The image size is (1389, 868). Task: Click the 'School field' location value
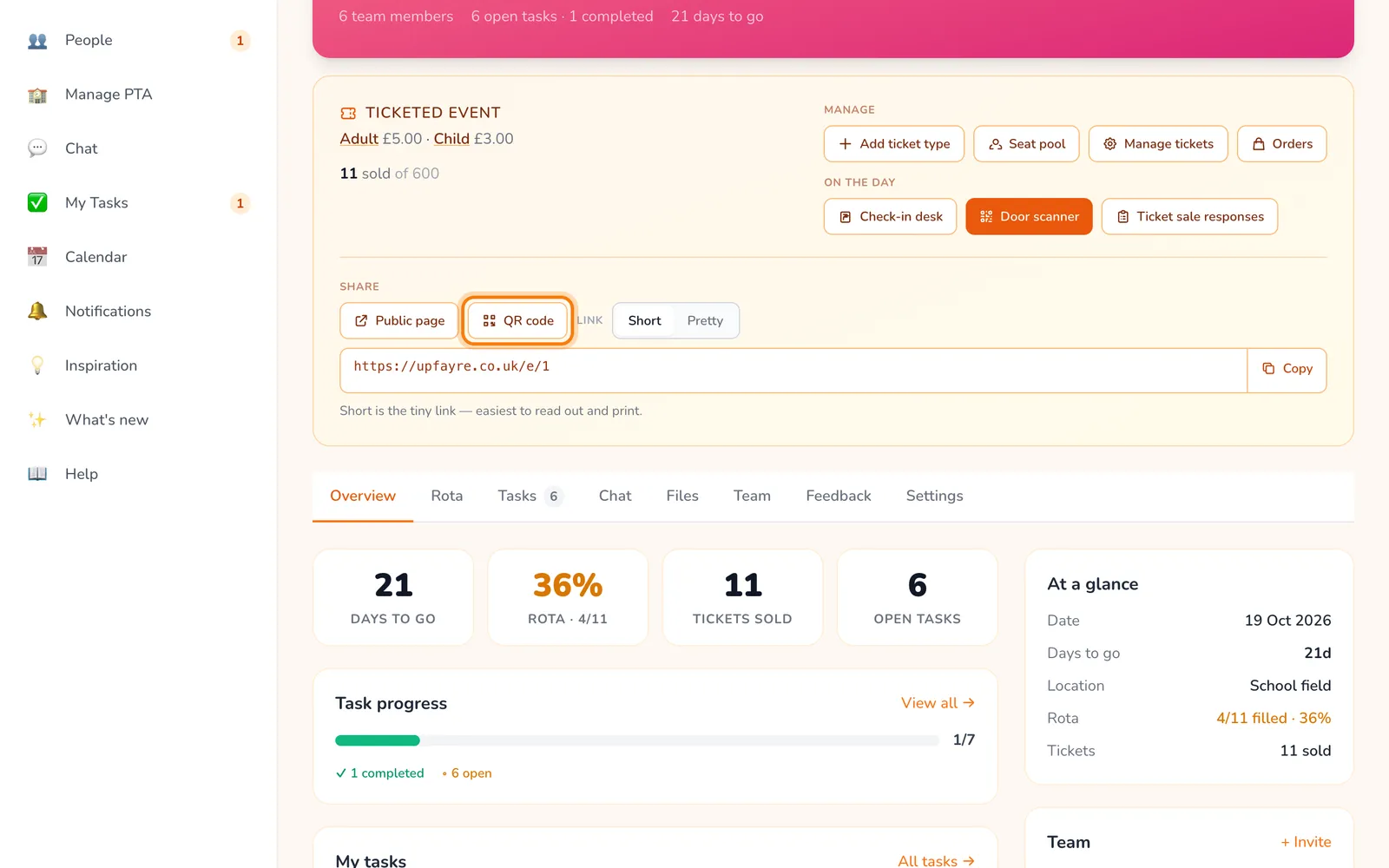(1290, 686)
